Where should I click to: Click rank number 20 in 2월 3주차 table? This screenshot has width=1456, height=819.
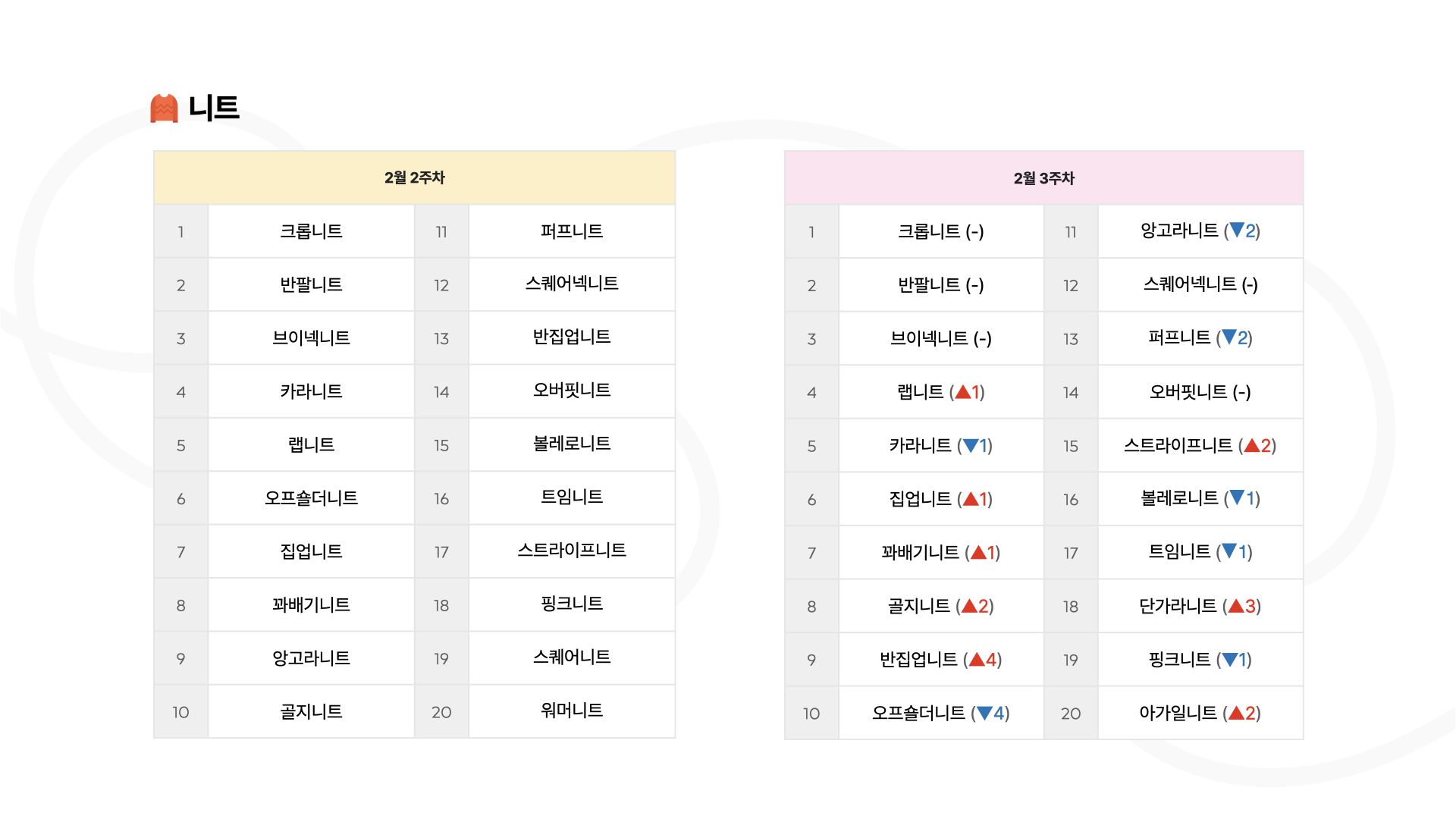1071,714
